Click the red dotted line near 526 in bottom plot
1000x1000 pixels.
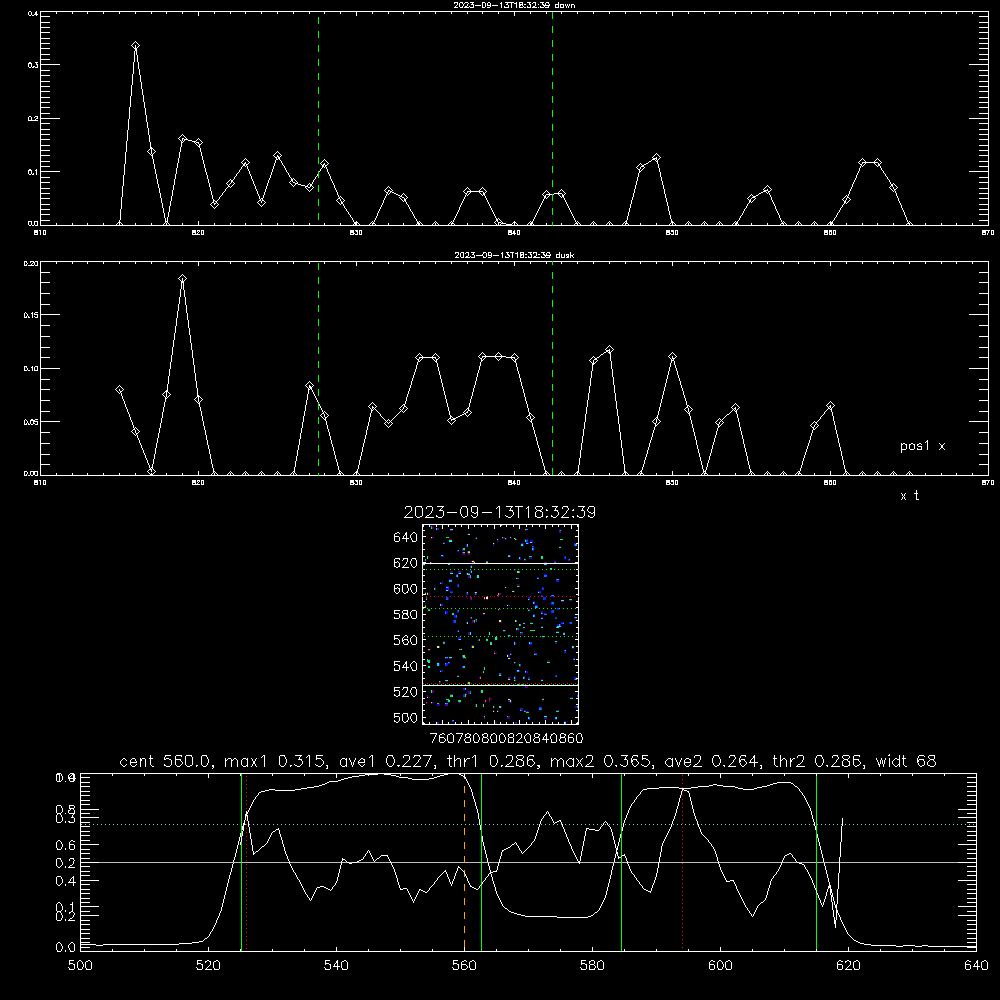pos(246,861)
